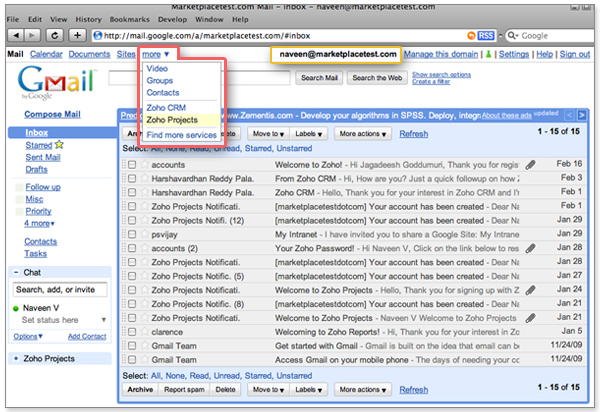
Task: Open the browser History menu
Action: 88,19
